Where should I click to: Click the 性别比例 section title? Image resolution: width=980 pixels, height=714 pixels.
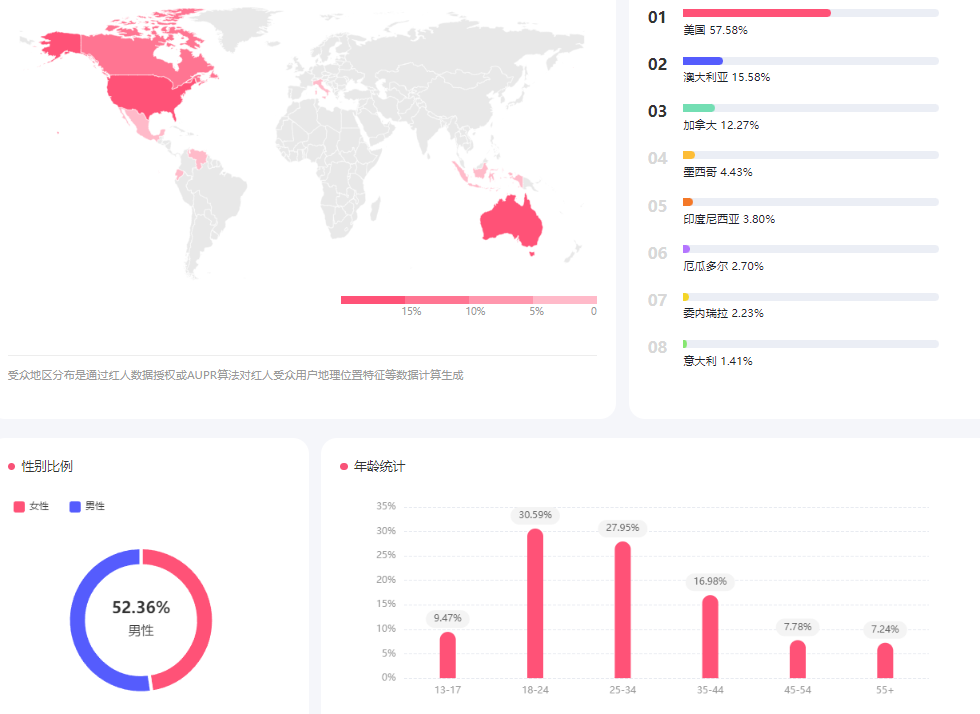[x=47, y=466]
